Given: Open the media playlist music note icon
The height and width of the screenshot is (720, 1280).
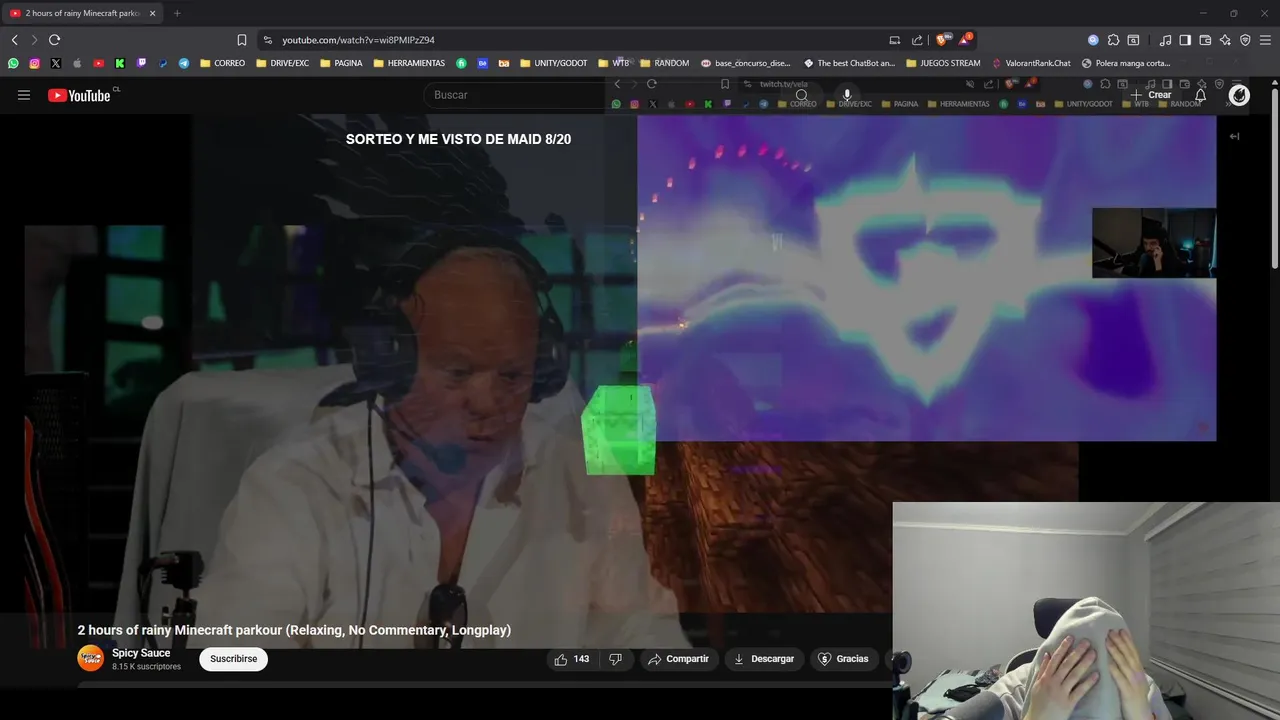Looking at the screenshot, I should point(1165,40).
